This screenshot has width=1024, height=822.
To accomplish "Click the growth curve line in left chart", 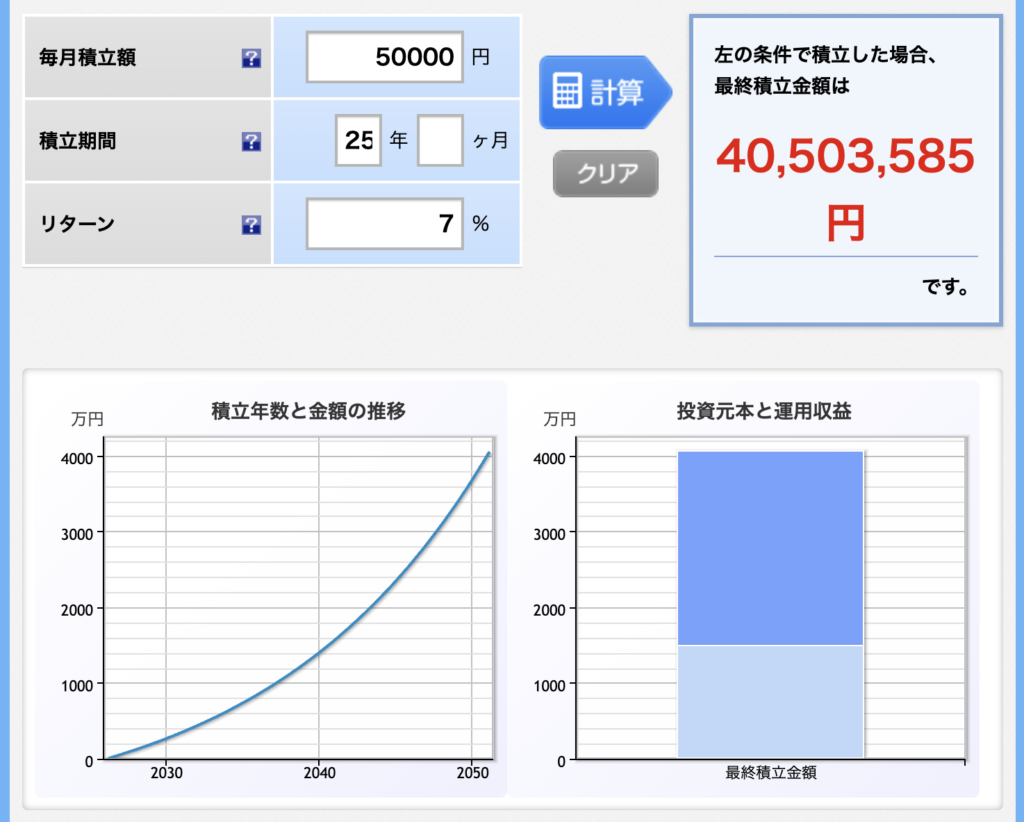I will pyautogui.click(x=319, y=652).
